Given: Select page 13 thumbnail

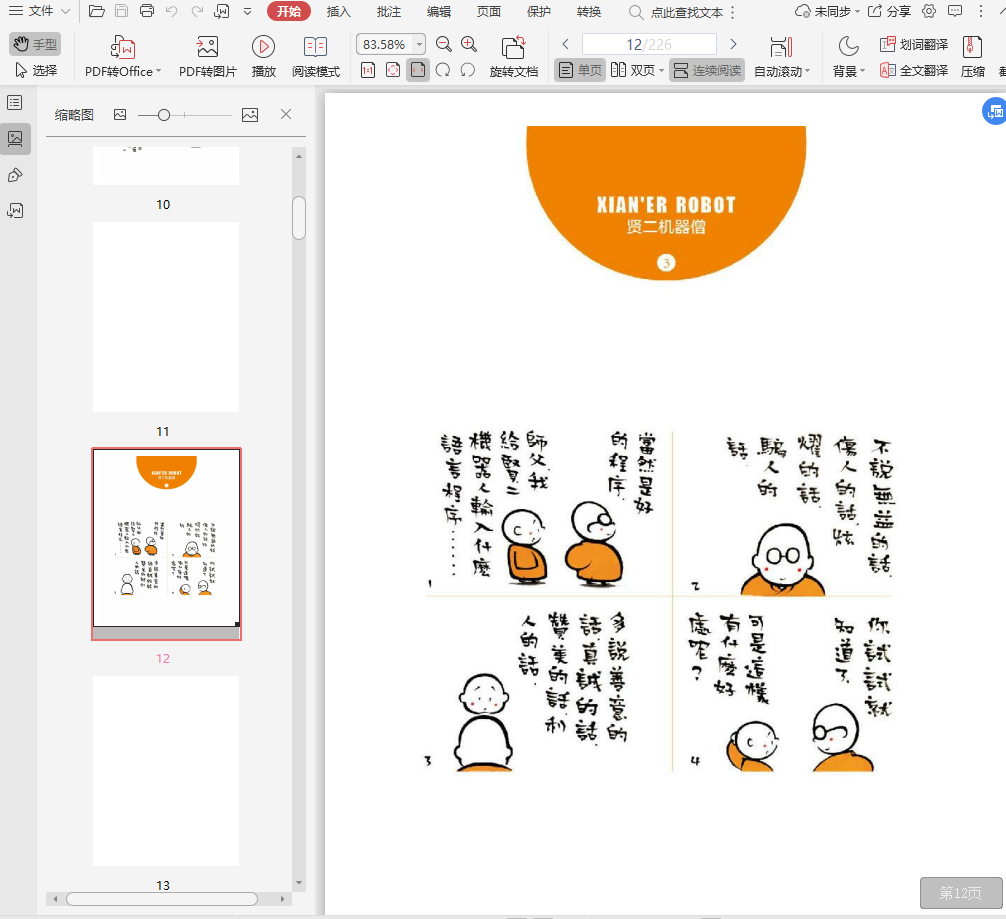Looking at the screenshot, I should [166, 770].
